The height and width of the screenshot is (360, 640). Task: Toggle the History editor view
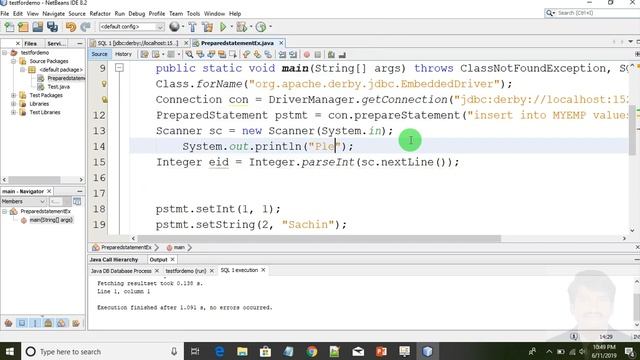[123, 54]
